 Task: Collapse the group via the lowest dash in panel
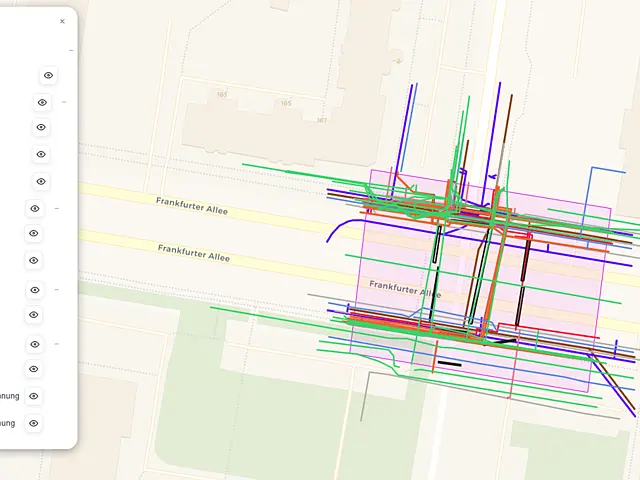tap(57, 344)
